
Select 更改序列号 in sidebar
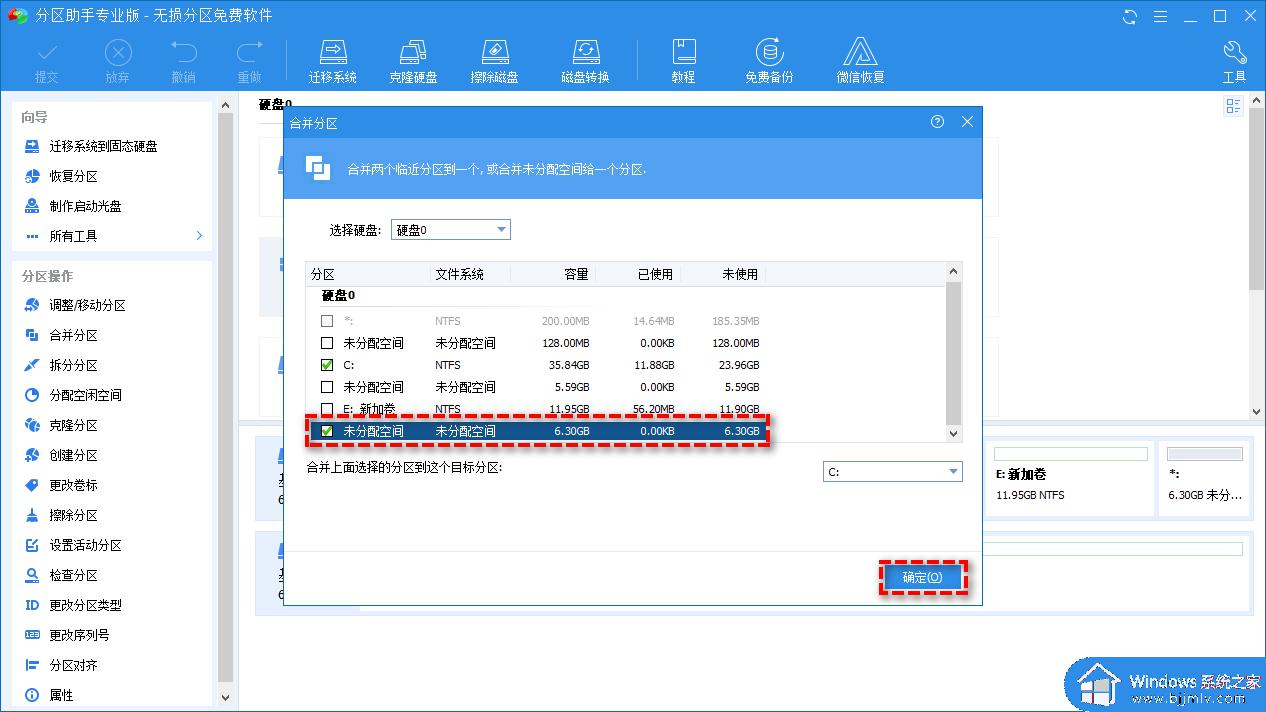[79, 635]
